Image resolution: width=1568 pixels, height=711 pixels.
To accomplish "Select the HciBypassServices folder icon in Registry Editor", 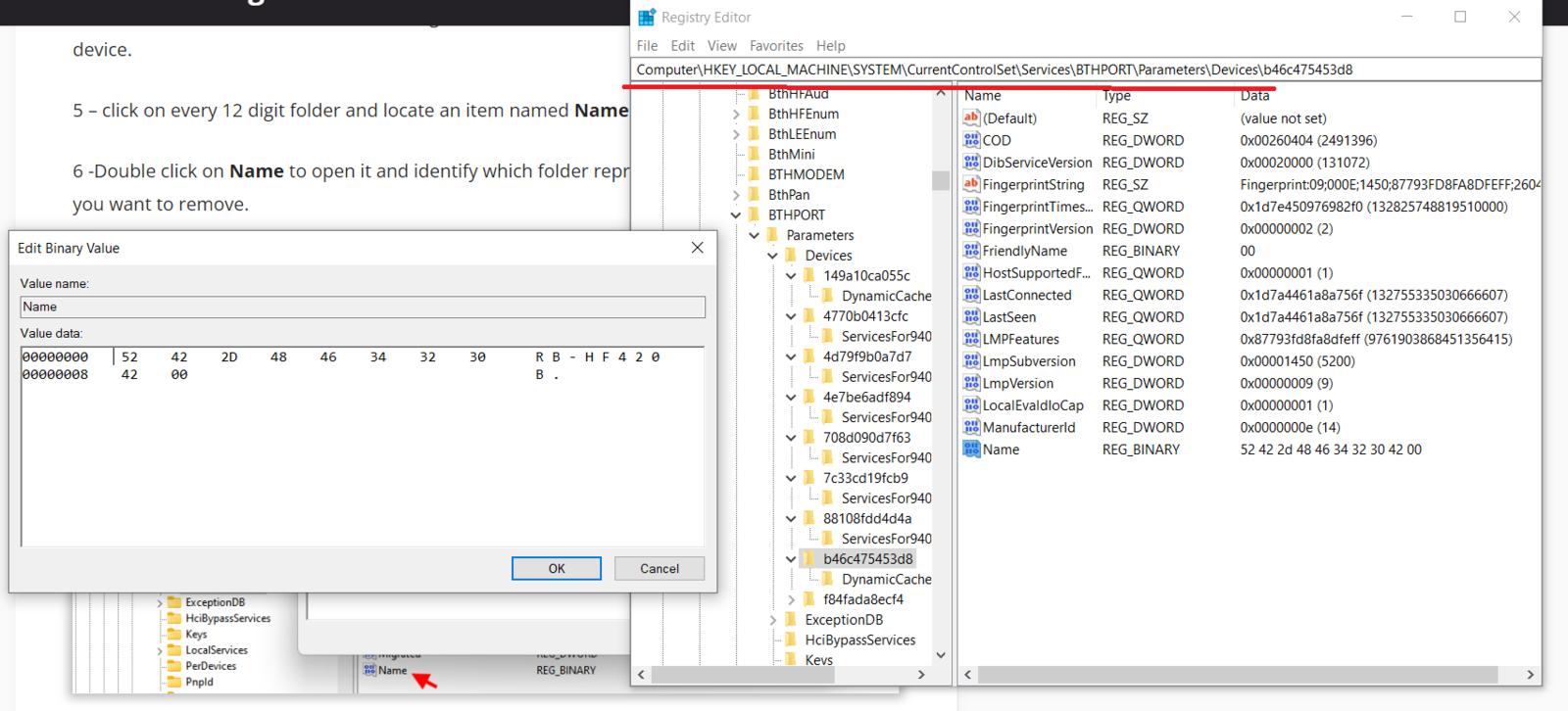I will coord(791,640).
